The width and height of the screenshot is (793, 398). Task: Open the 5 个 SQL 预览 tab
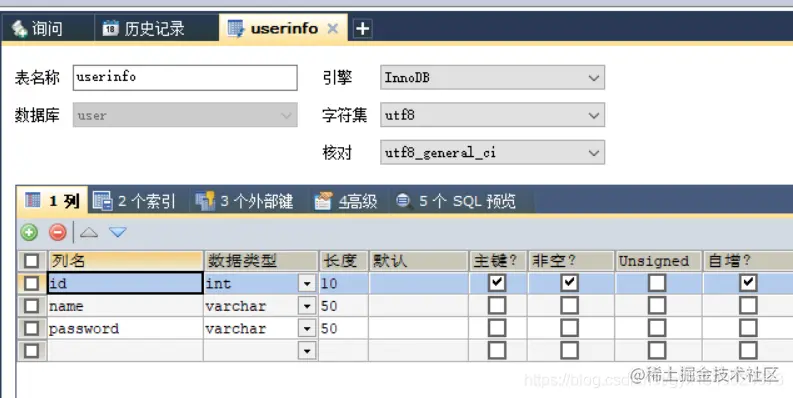click(x=457, y=201)
